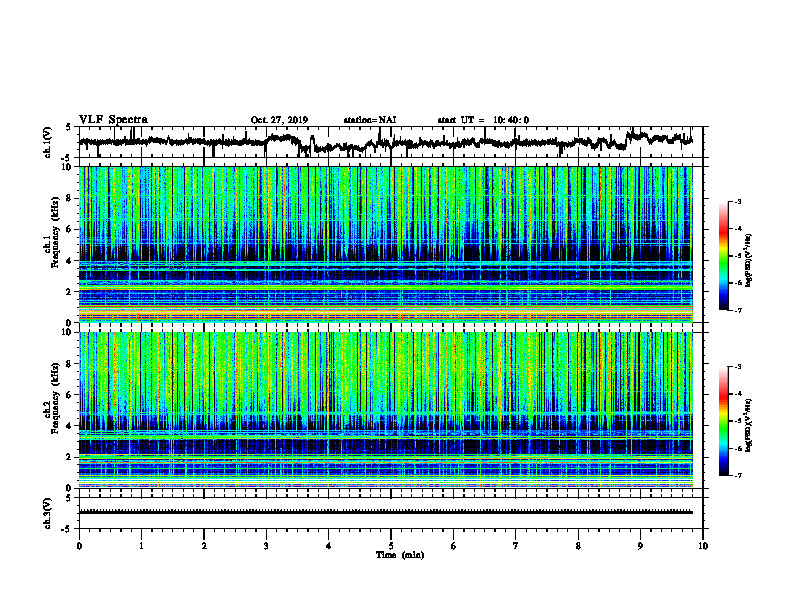The image size is (792, 612).
Task: Click time axis tick label "1"
Action: pyautogui.click(x=141, y=546)
